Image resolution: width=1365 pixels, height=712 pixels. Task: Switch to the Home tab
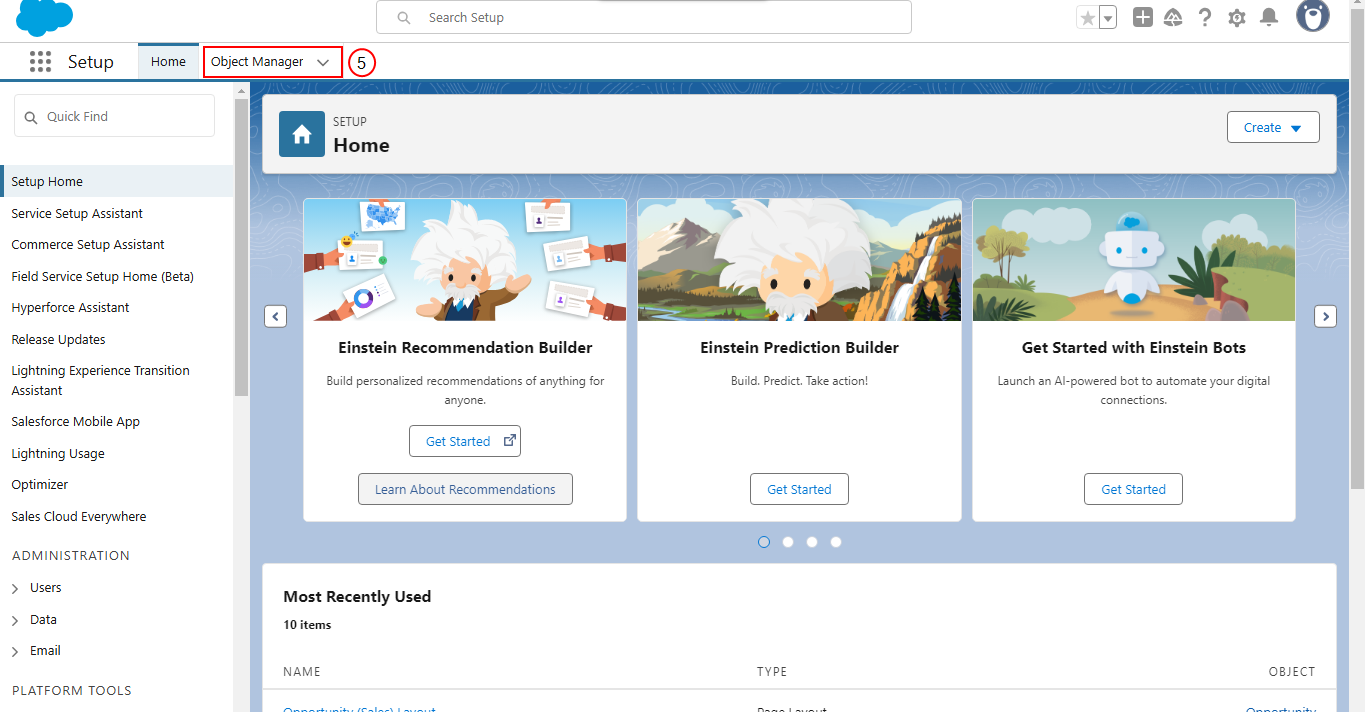pos(168,62)
